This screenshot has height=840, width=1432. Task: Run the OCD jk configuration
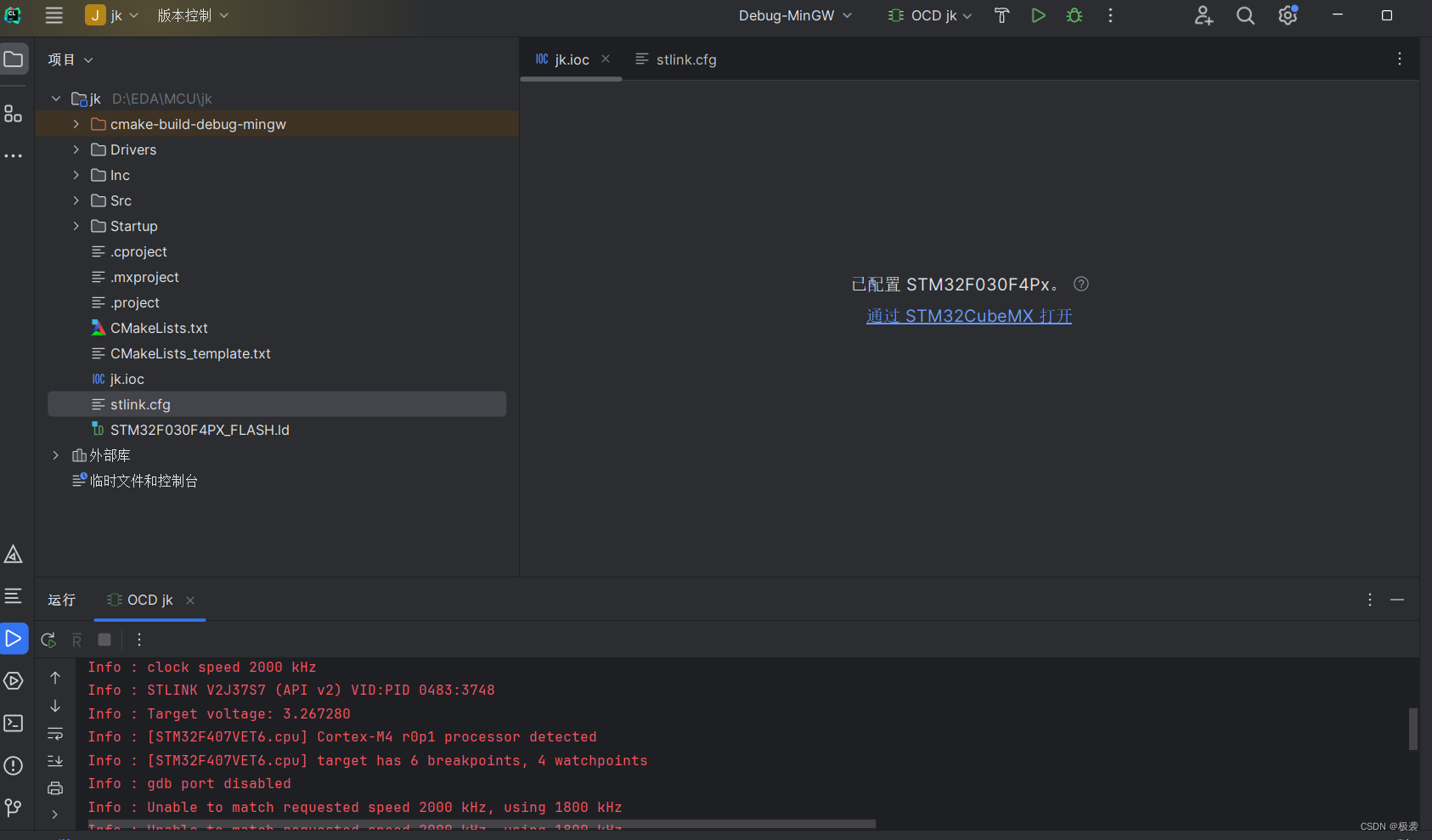tap(1038, 15)
